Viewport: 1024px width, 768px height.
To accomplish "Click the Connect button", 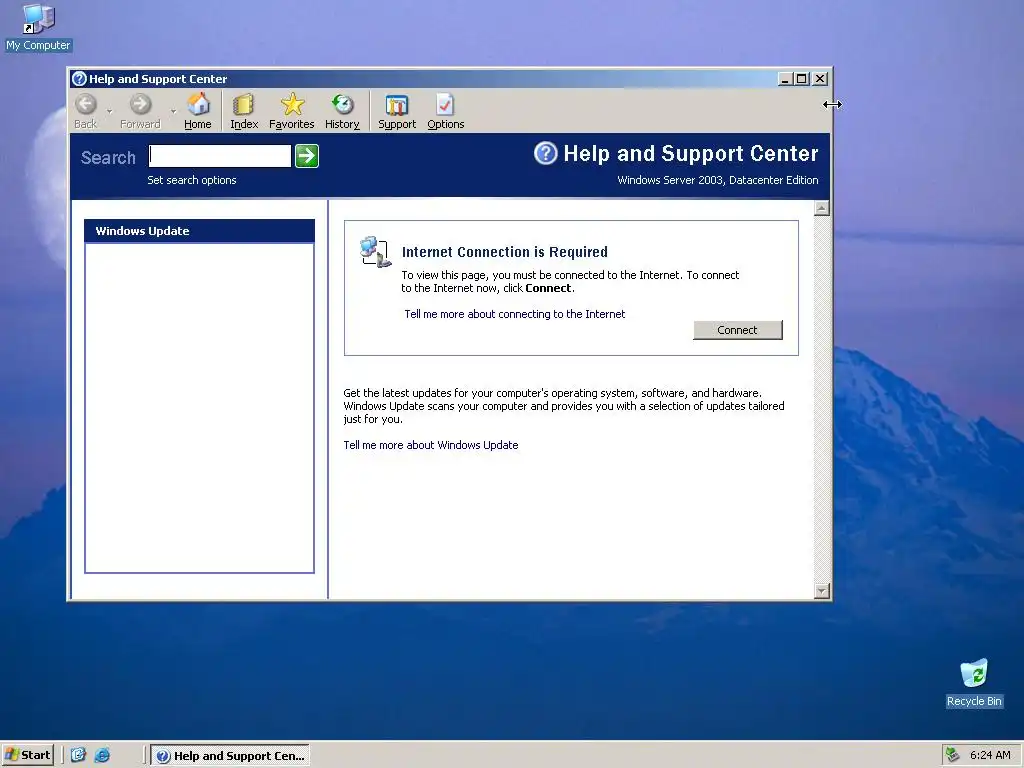I will coord(737,330).
